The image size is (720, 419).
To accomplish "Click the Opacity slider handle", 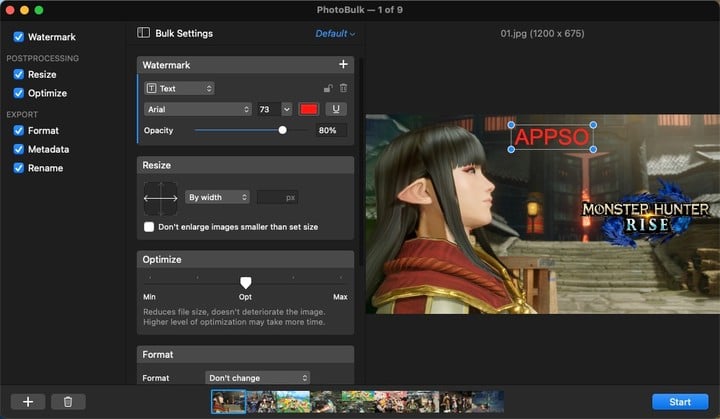I will tap(282, 130).
